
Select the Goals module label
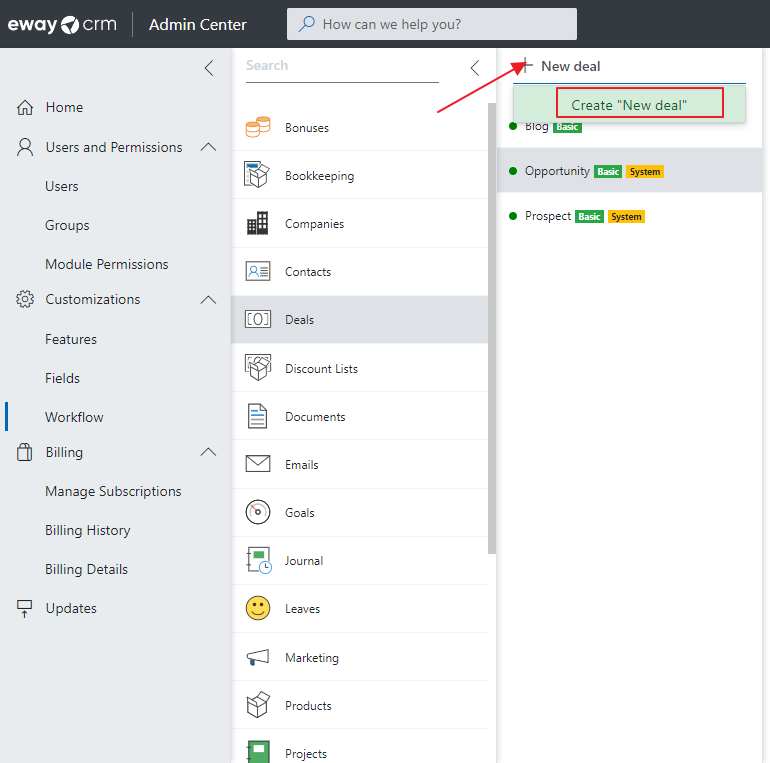[x=300, y=513]
